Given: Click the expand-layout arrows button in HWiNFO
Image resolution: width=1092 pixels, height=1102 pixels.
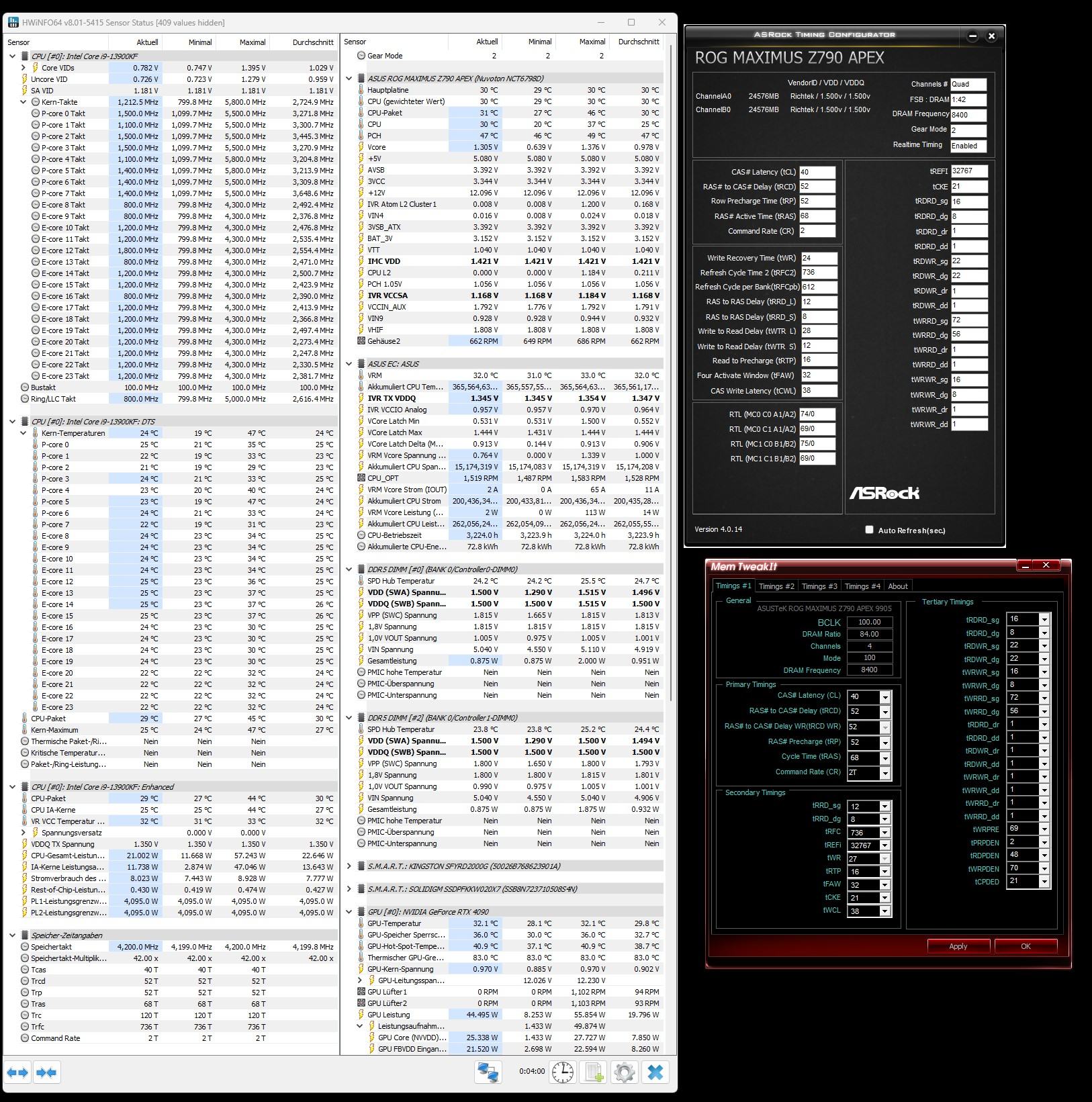Looking at the screenshot, I should pos(18,1072).
